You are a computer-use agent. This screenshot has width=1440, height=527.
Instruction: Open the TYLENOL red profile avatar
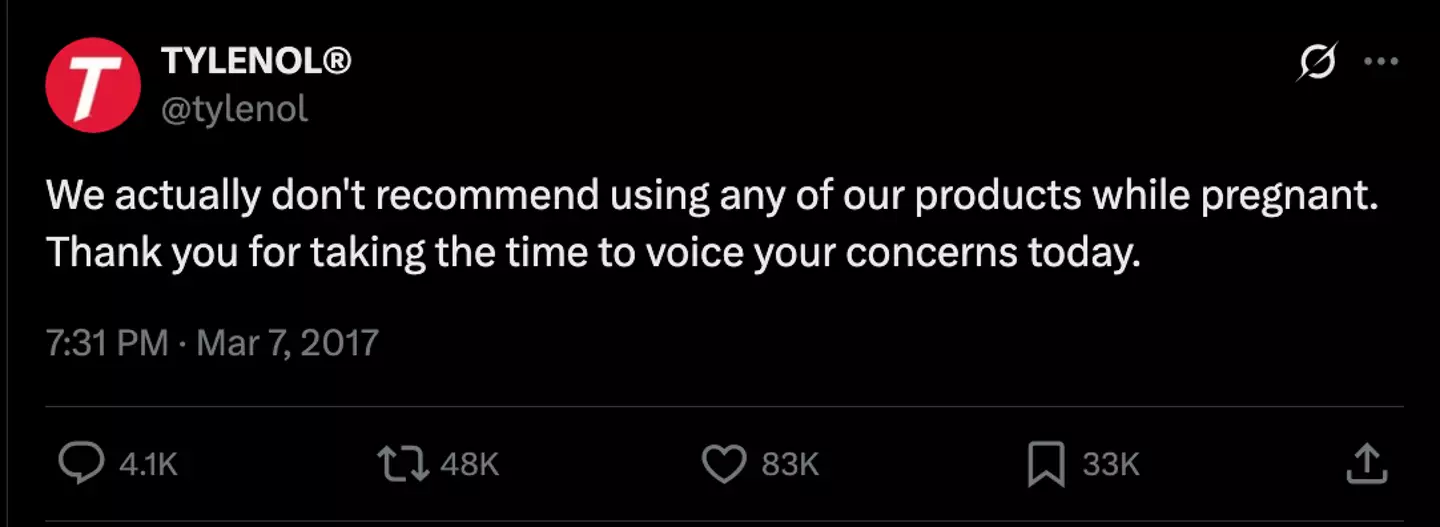click(92, 84)
